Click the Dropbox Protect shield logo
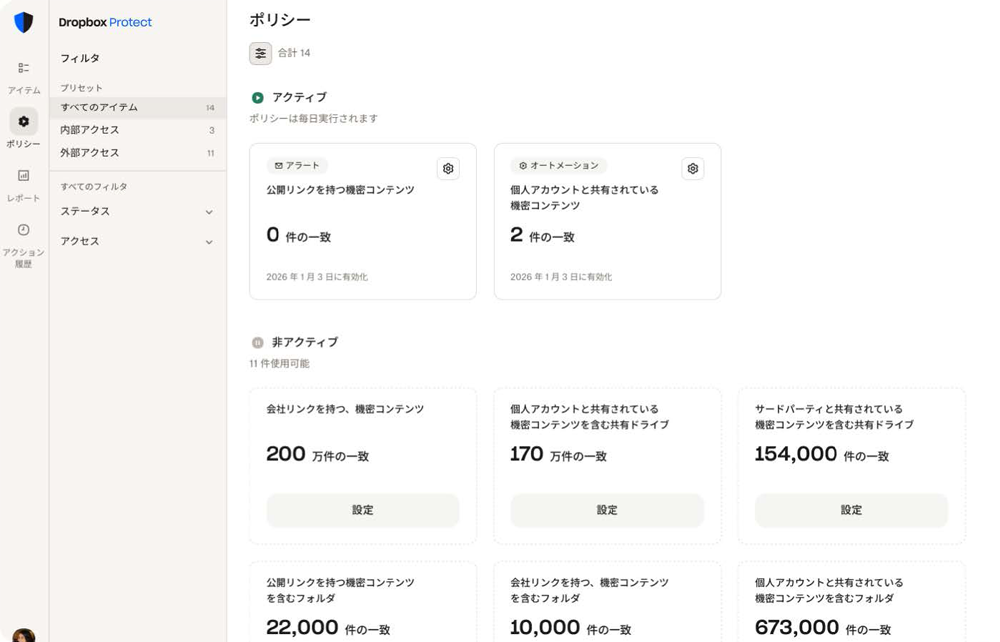Viewport: 1000px width, 642px height. (24, 22)
